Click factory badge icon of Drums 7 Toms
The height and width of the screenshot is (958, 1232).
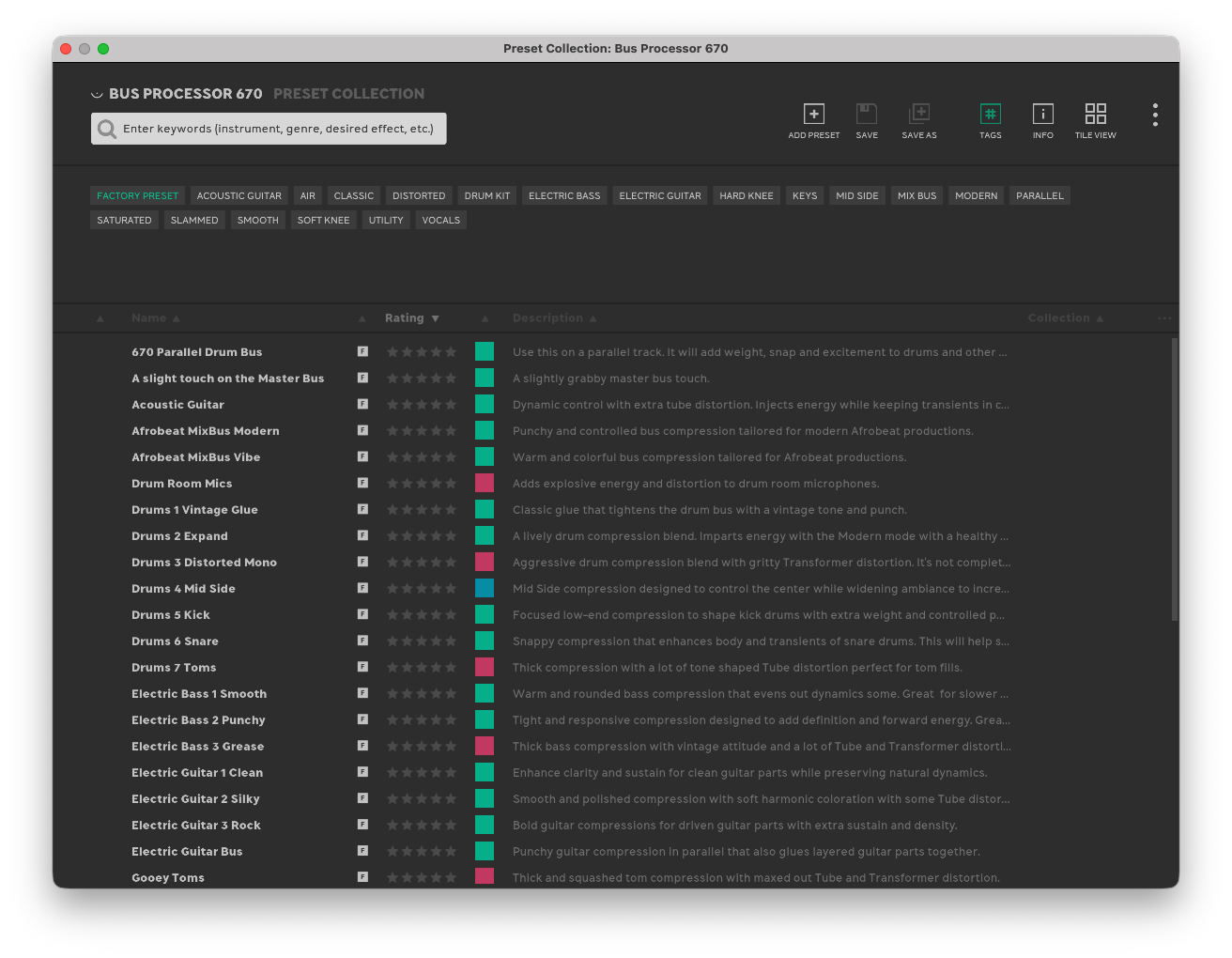[362, 667]
